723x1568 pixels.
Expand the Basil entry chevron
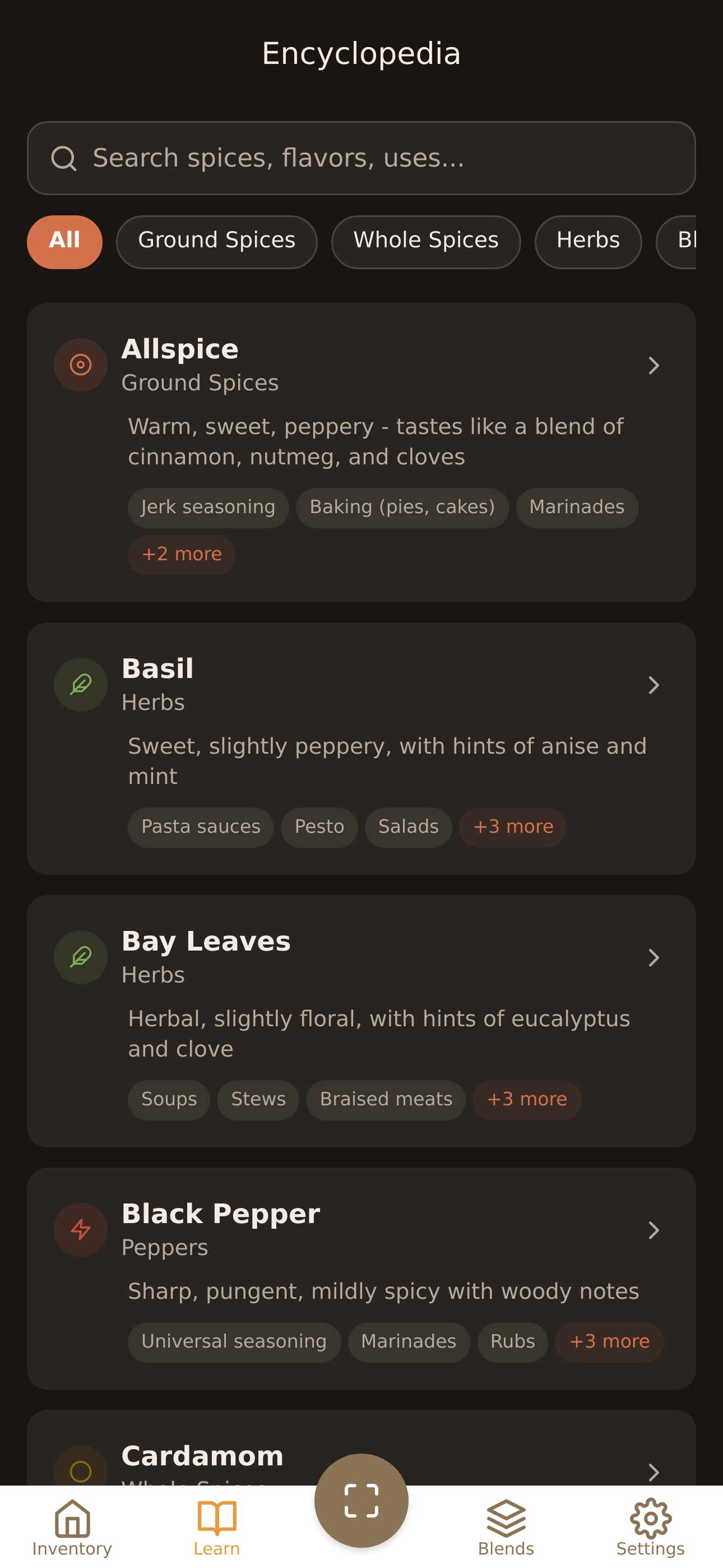pyautogui.click(x=654, y=685)
